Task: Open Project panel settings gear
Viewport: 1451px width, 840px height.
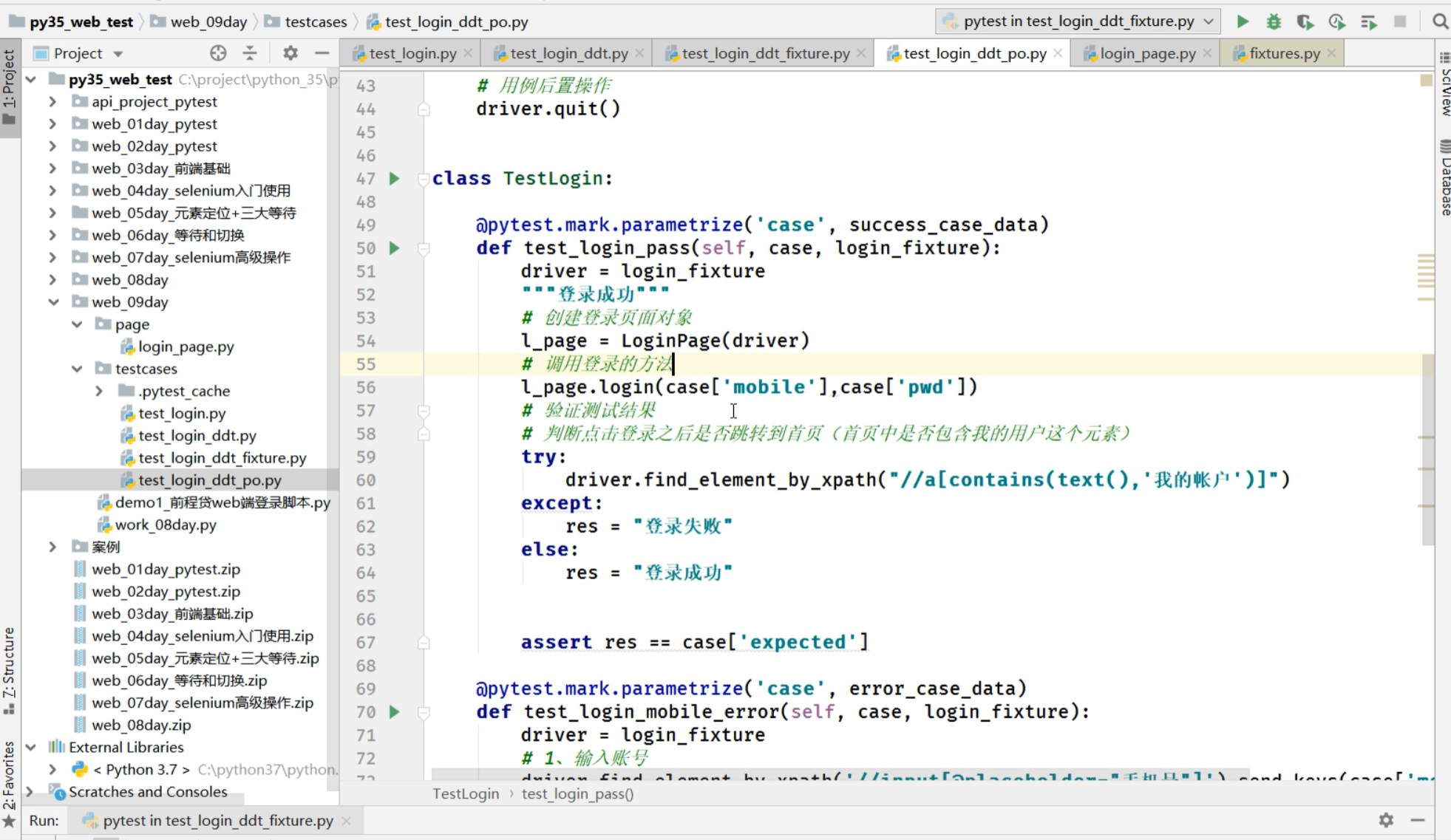Action: click(290, 53)
